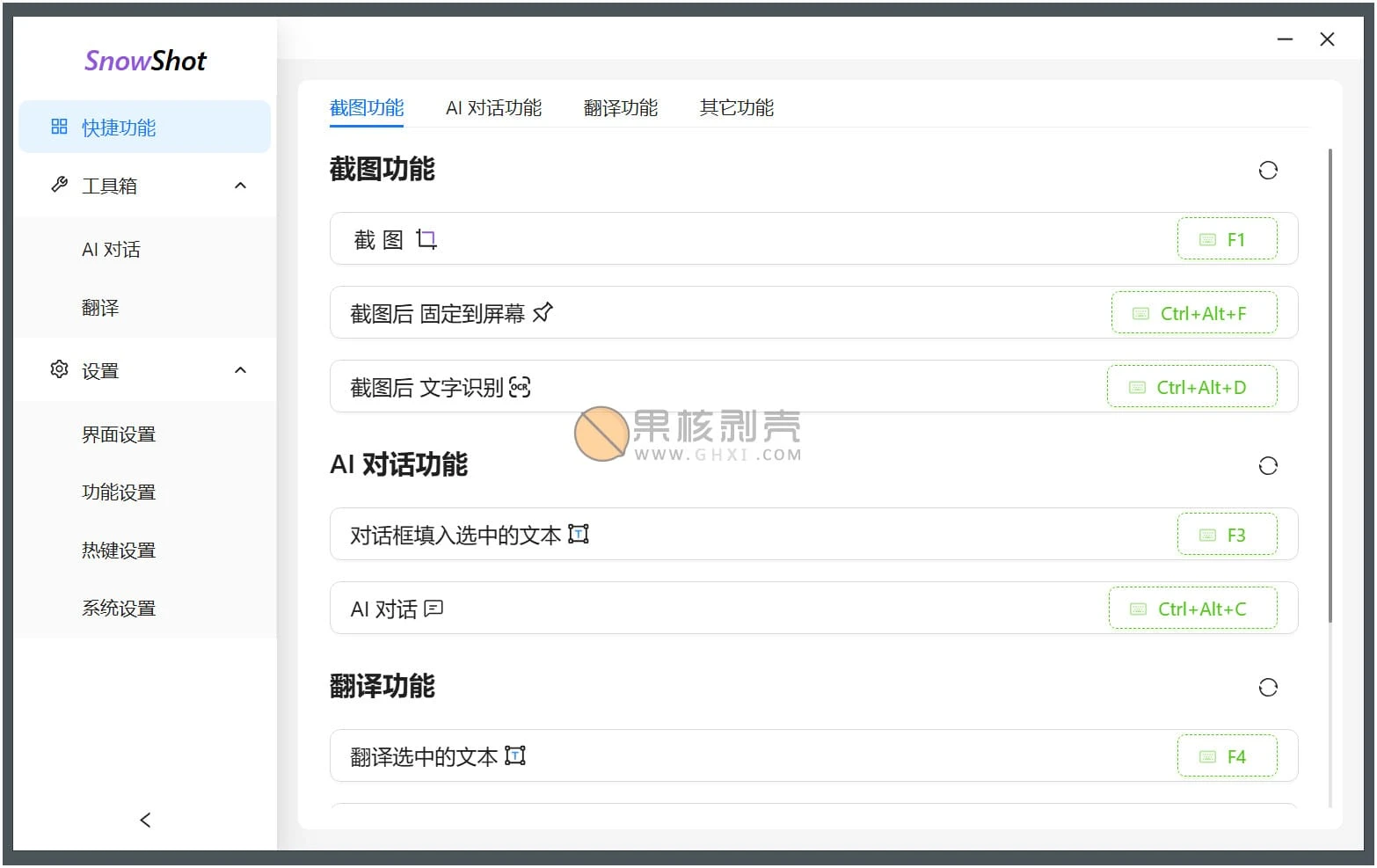Click the chat bubble icon beside AI 对话
Image resolution: width=1377 pixels, height=868 pixels.
[x=432, y=608]
